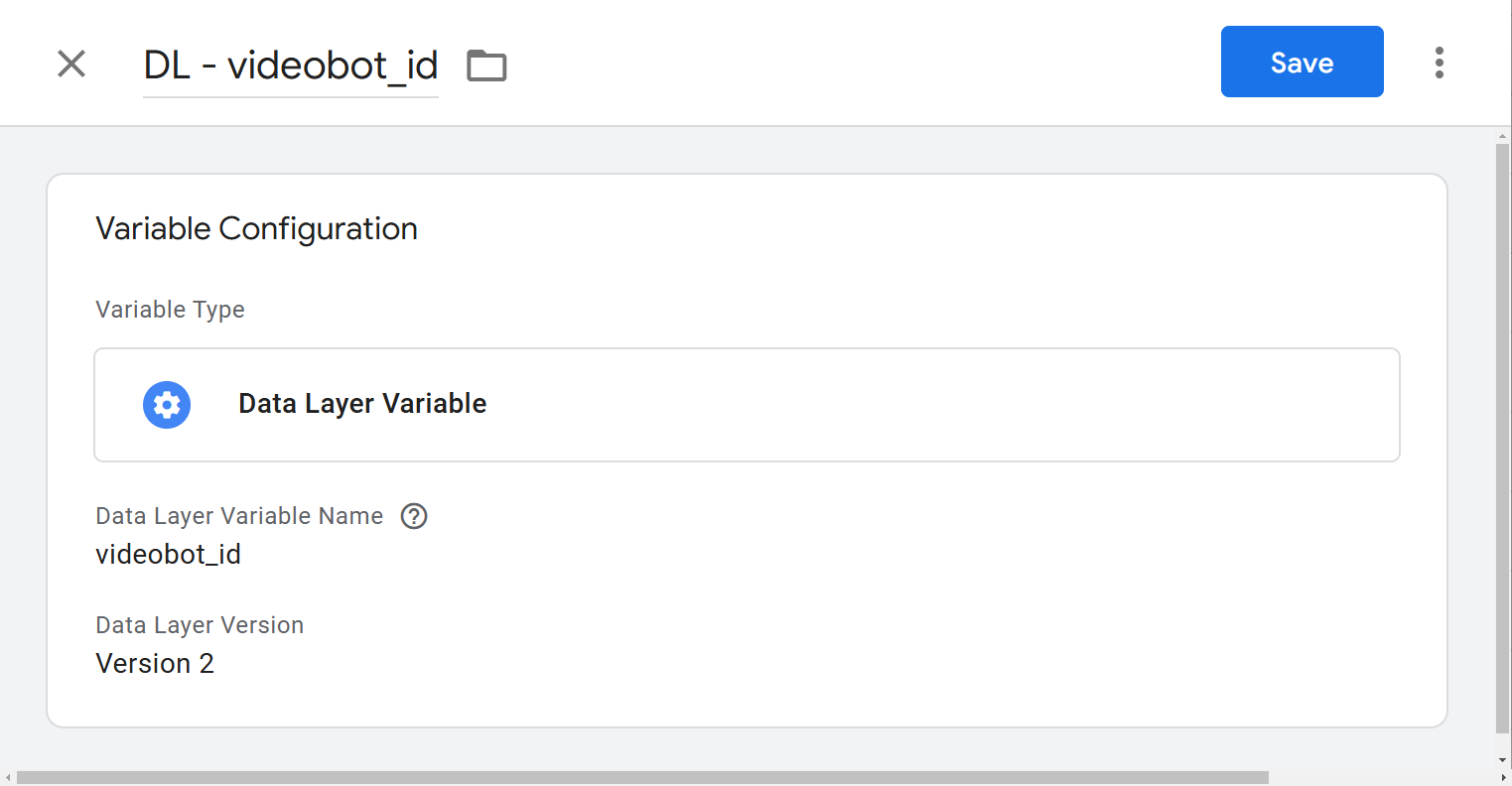Click the Data Layer Variable type row
The height and width of the screenshot is (786, 1512).
click(746, 405)
